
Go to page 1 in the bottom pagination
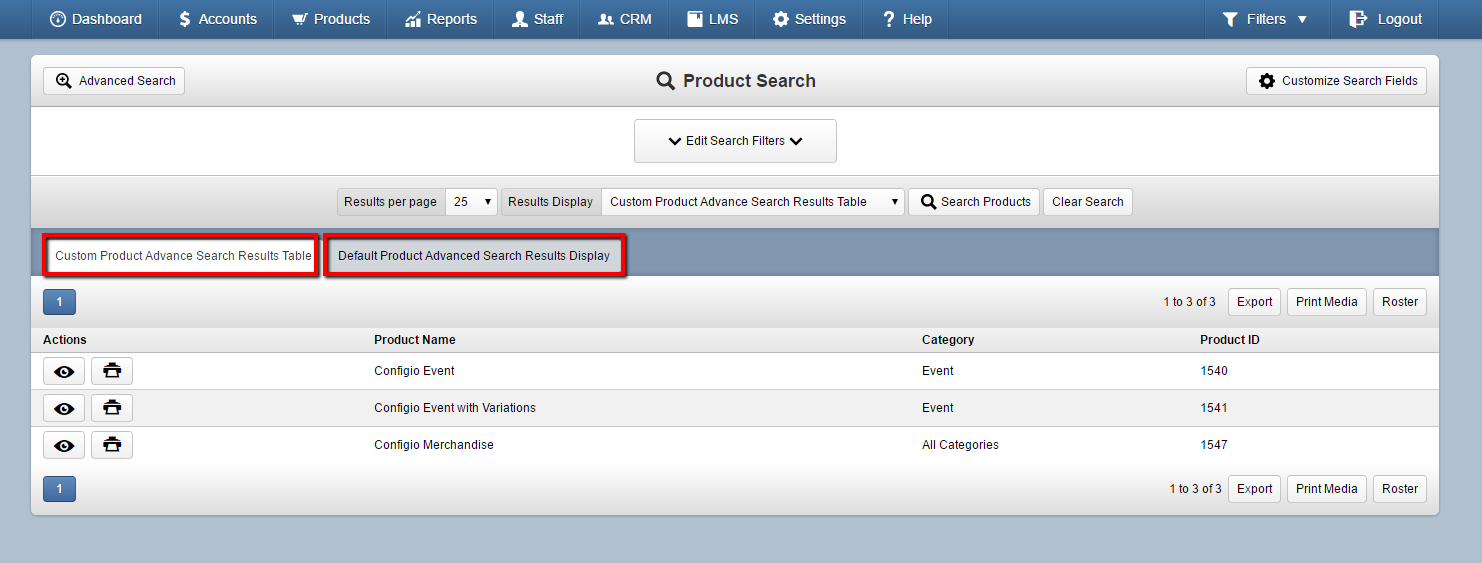point(59,489)
